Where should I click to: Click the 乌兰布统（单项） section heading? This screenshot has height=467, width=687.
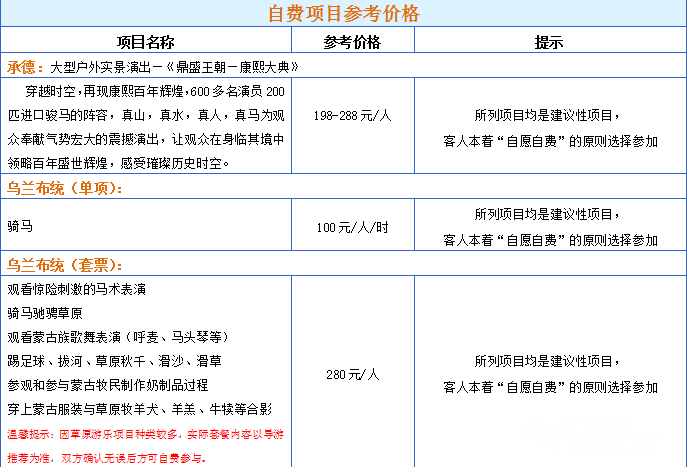pyautogui.click(x=65, y=189)
